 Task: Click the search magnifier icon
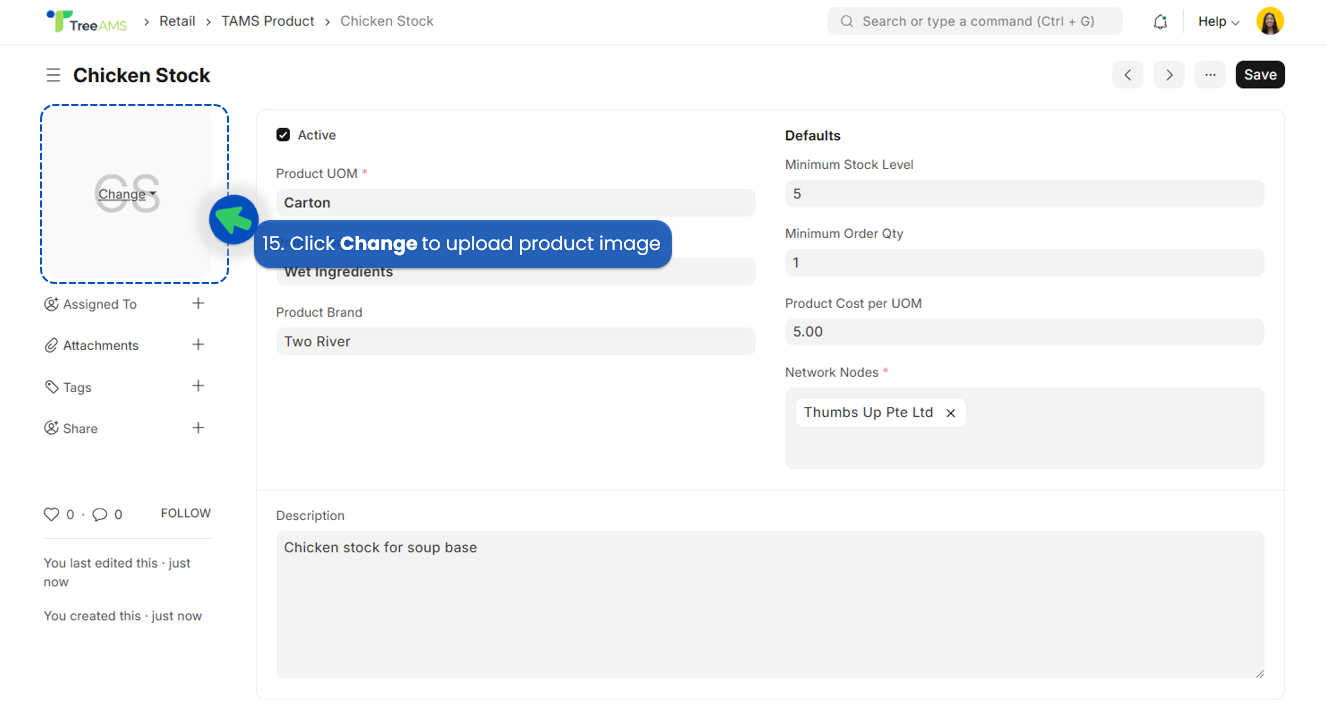click(847, 21)
